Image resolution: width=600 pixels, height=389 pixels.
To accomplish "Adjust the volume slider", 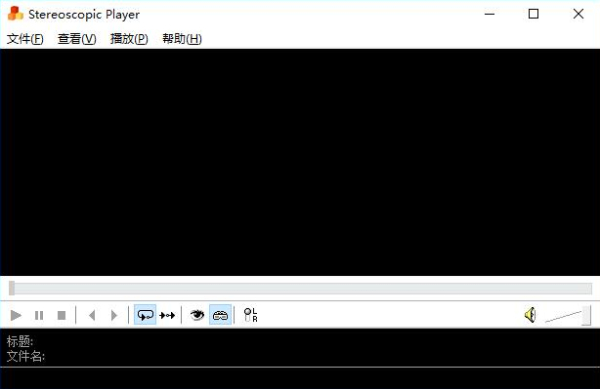I will (x=568, y=316).
